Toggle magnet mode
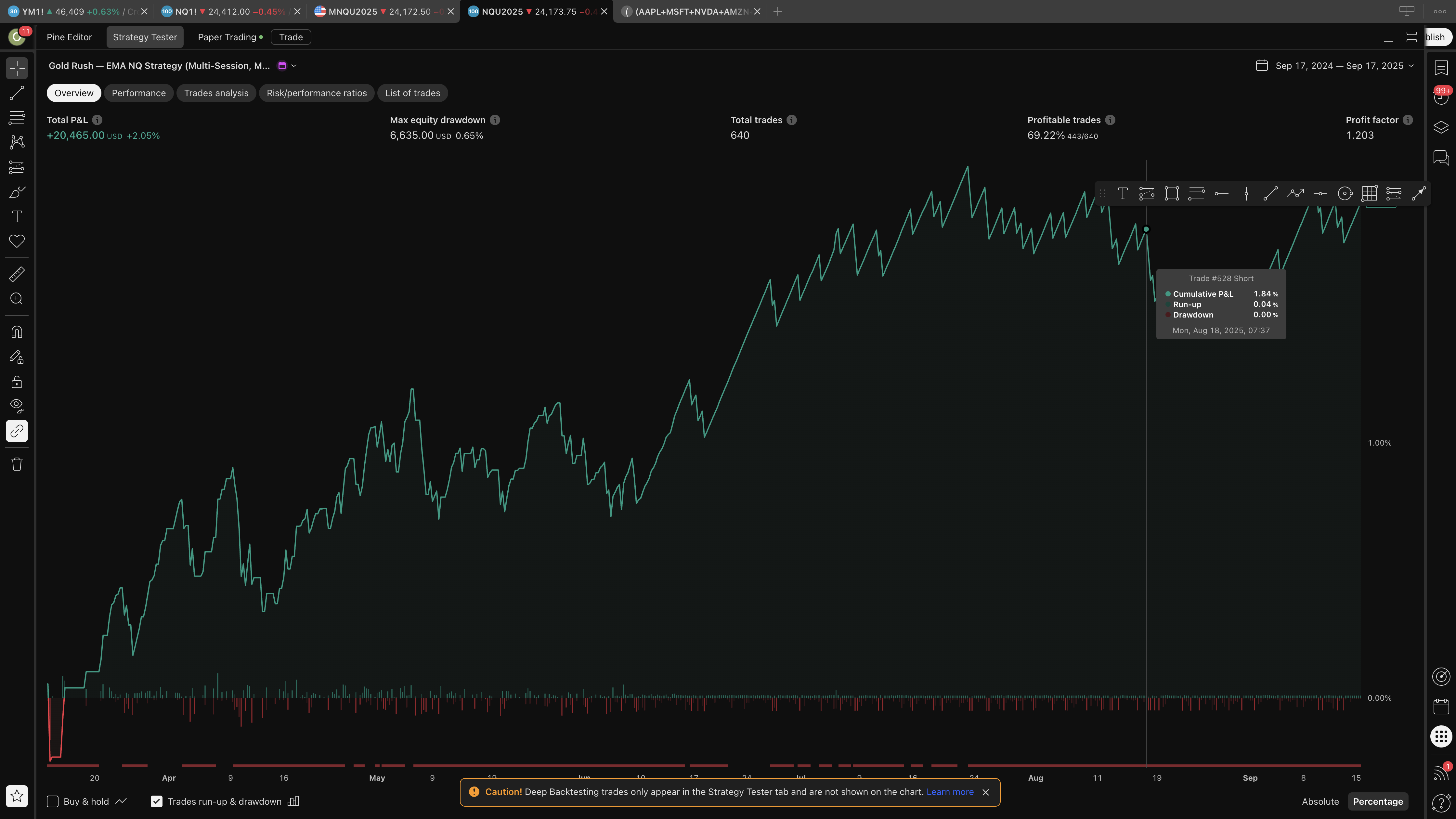This screenshot has width=1456, height=819. (17, 332)
